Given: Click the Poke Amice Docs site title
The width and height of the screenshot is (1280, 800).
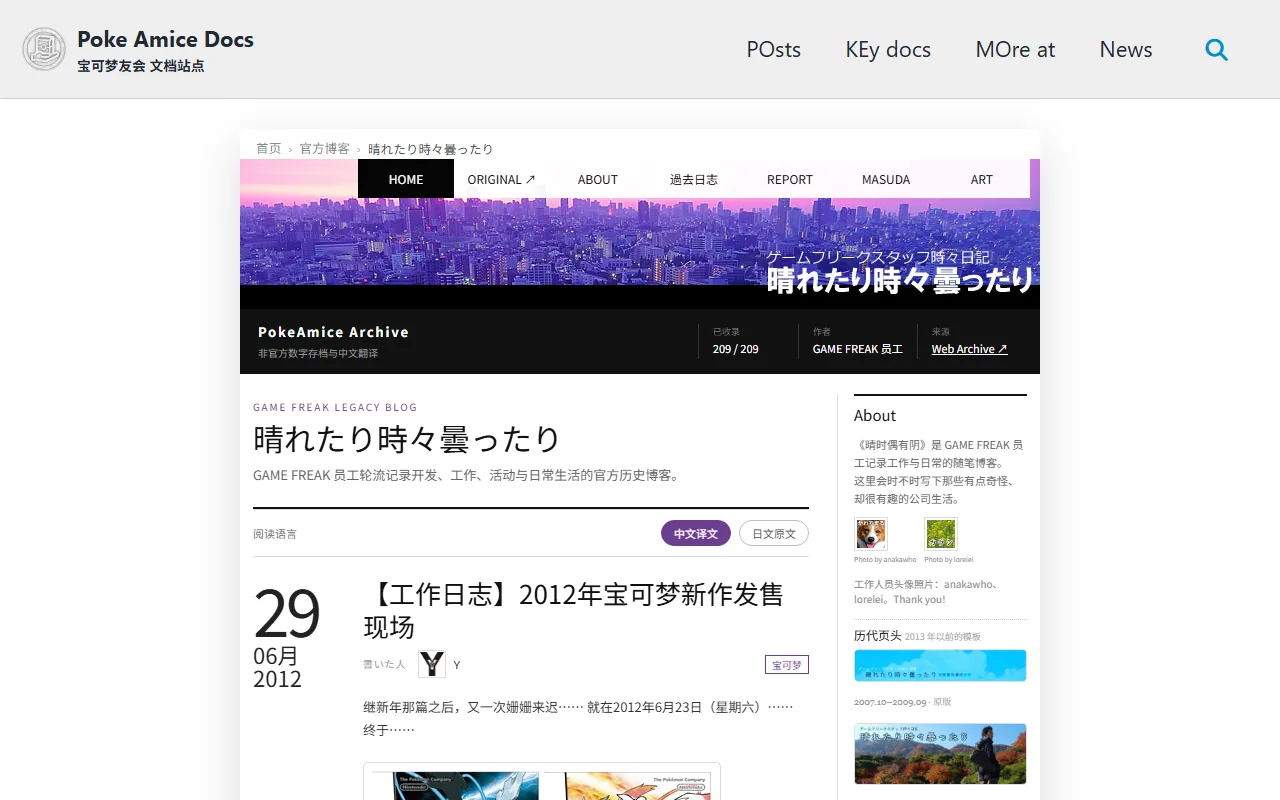Looking at the screenshot, I should 166,40.
